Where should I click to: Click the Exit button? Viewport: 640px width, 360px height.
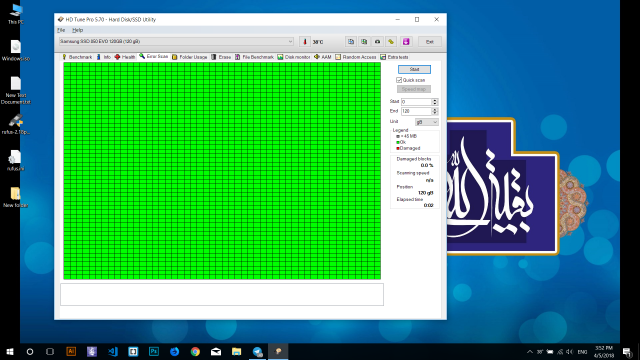click(430, 42)
